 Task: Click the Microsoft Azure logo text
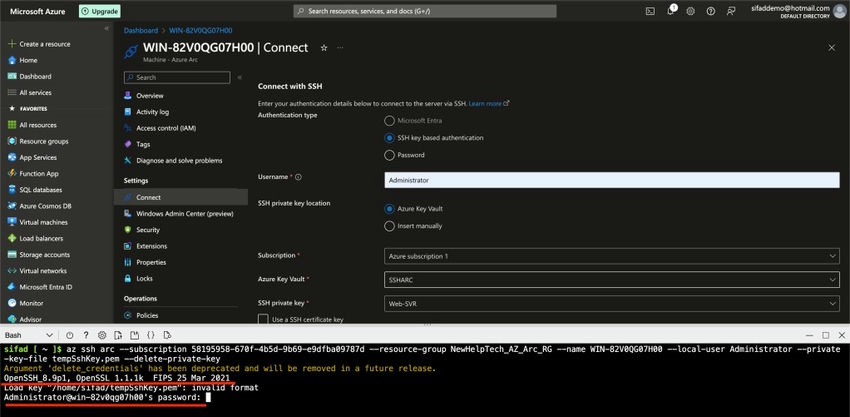(38, 11)
